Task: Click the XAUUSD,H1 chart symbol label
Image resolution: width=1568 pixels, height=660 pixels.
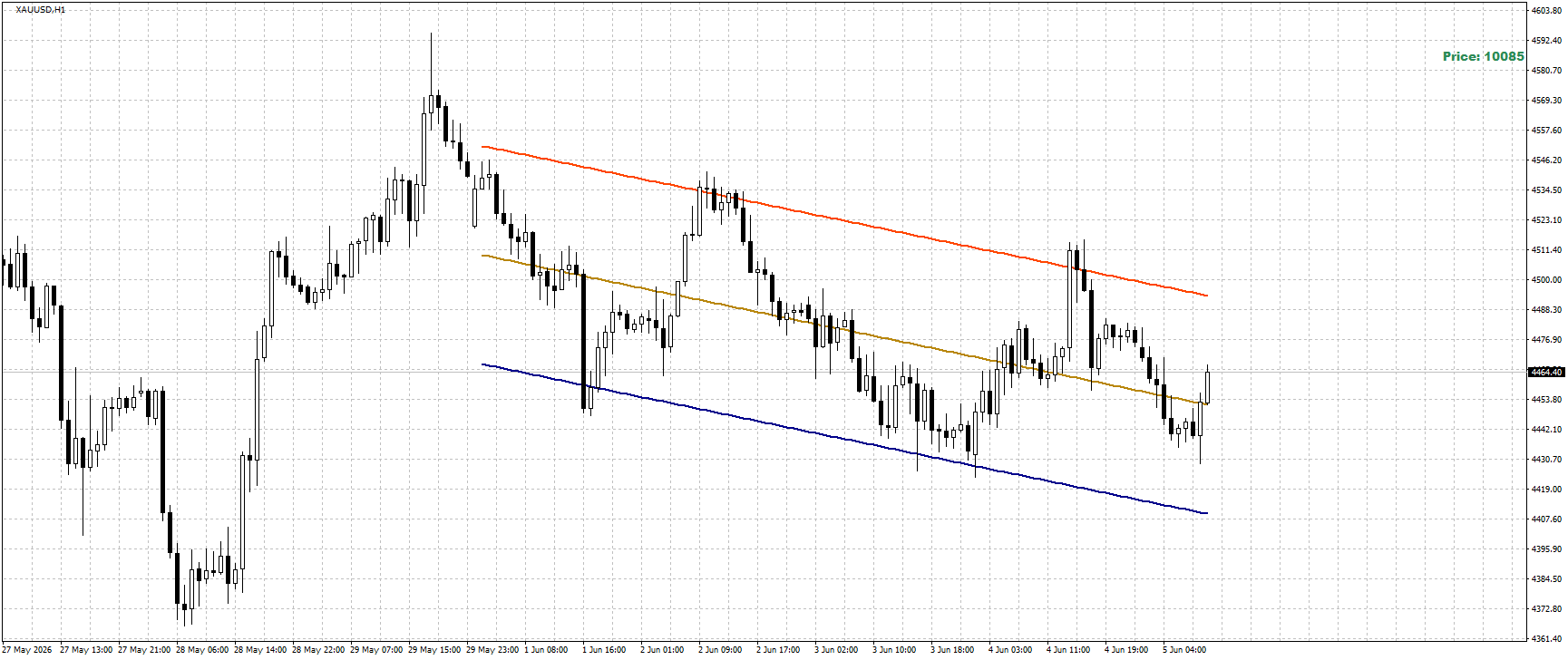Action: tap(41, 10)
